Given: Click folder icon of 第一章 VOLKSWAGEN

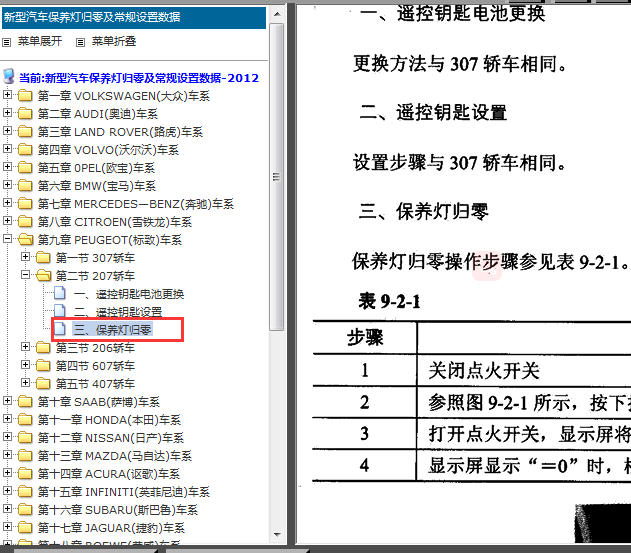Looking at the screenshot, I should pyautogui.click(x=25, y=96).
